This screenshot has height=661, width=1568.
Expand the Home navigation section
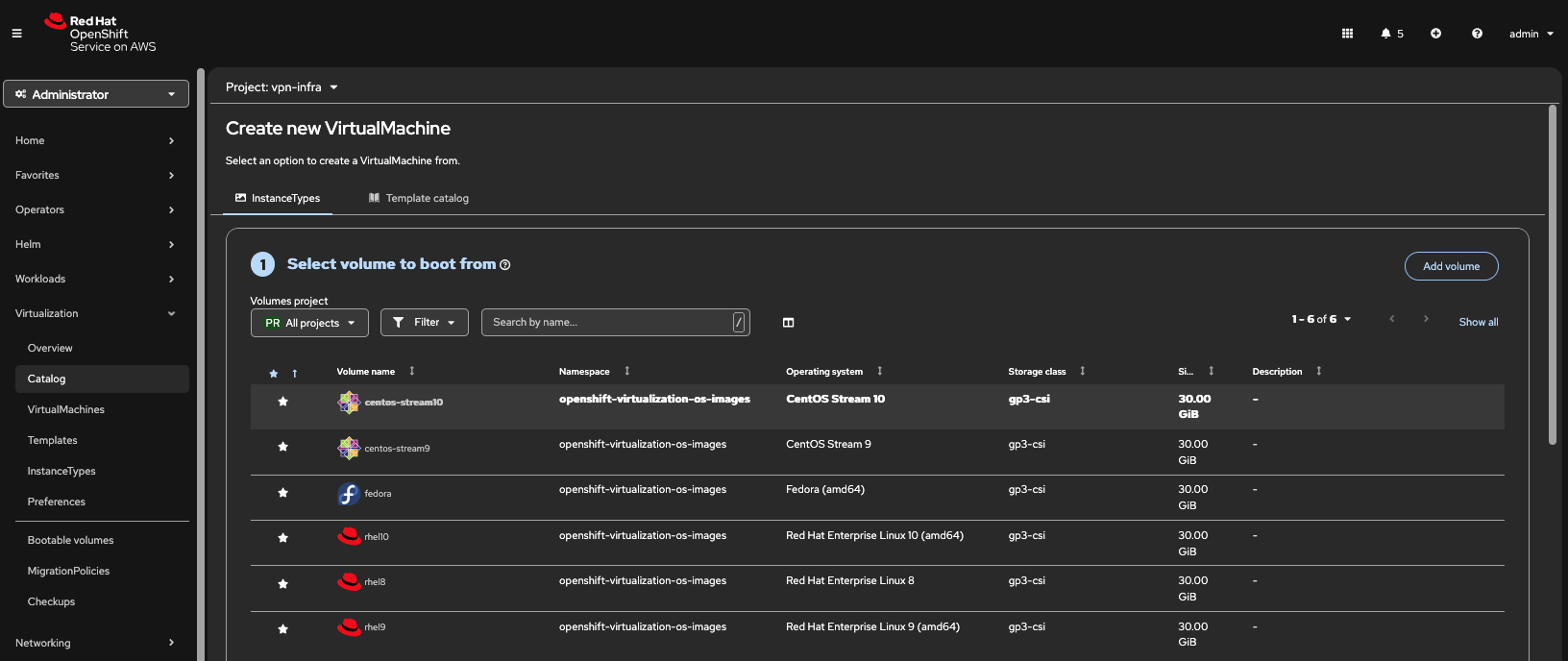(x=96, y=140)
